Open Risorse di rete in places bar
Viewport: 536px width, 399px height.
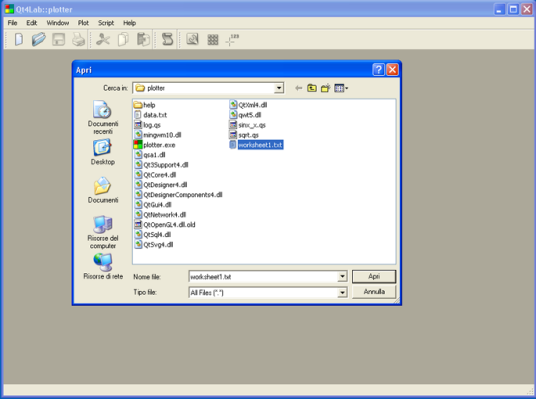coord(103,266)
